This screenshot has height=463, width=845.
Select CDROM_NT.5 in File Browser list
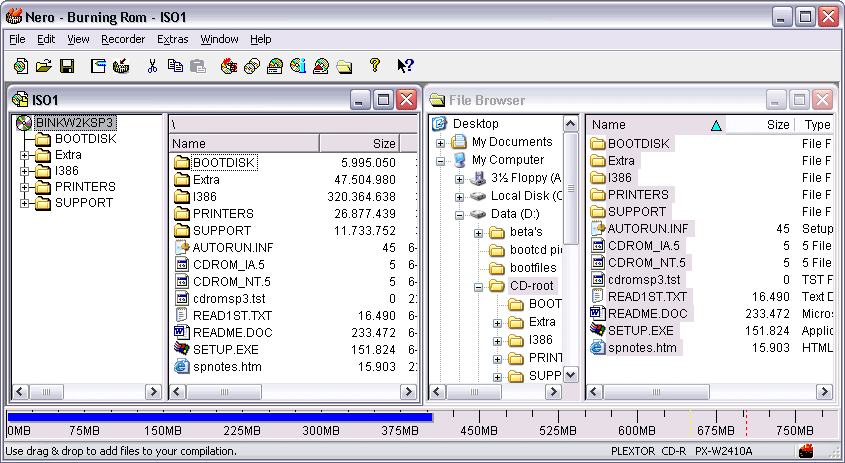tap(647, 262)
